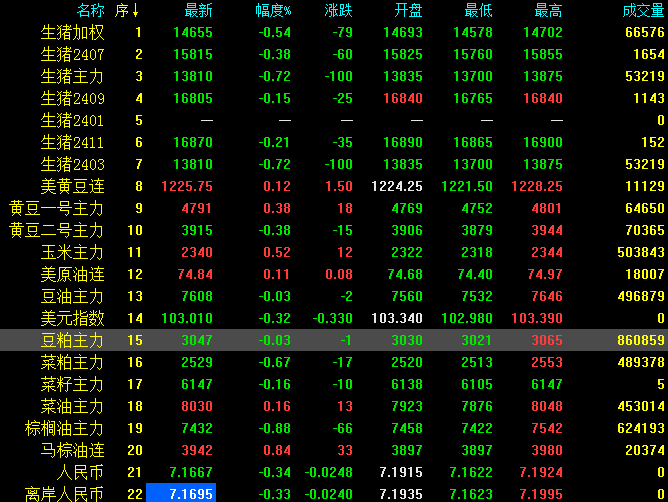Click latest price 2340 of 玉米主力

(x=197, y=252)
